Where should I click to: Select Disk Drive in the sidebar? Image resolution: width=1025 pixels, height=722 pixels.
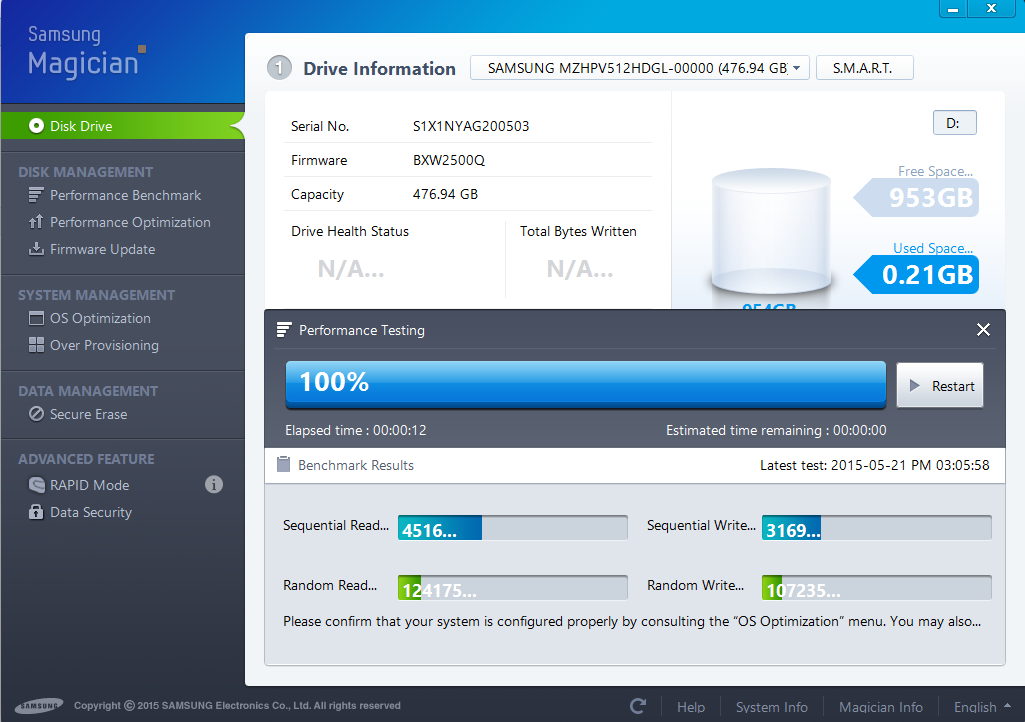(x=81, y=126)
